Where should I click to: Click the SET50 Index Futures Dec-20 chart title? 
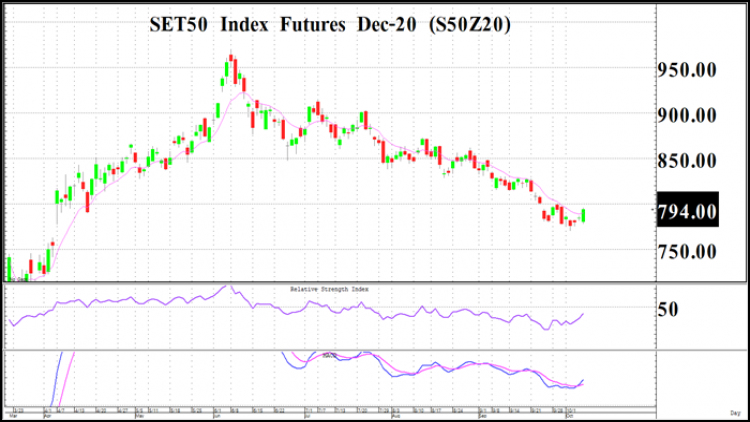click(330, 24)
